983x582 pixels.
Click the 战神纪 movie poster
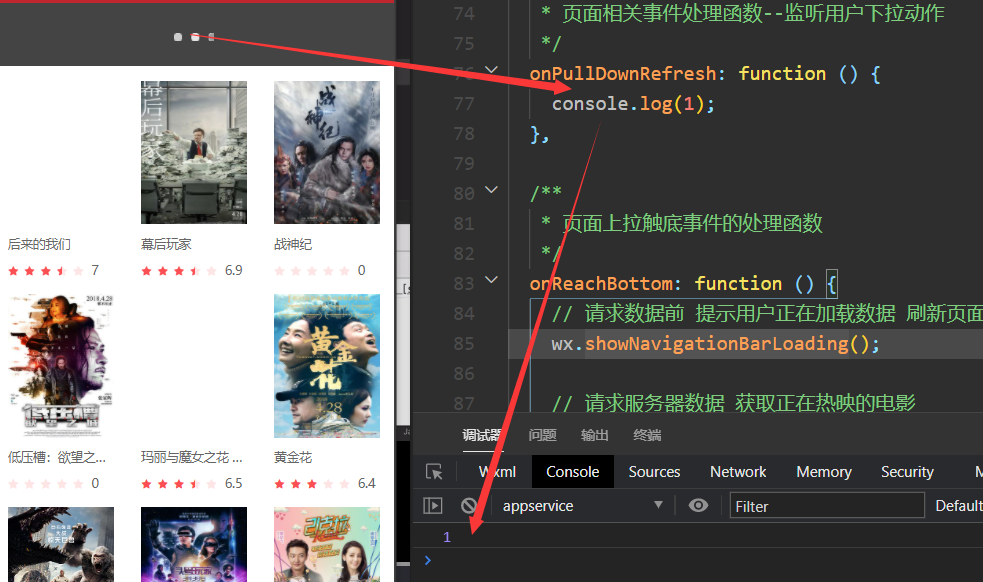tap(327, 152)
